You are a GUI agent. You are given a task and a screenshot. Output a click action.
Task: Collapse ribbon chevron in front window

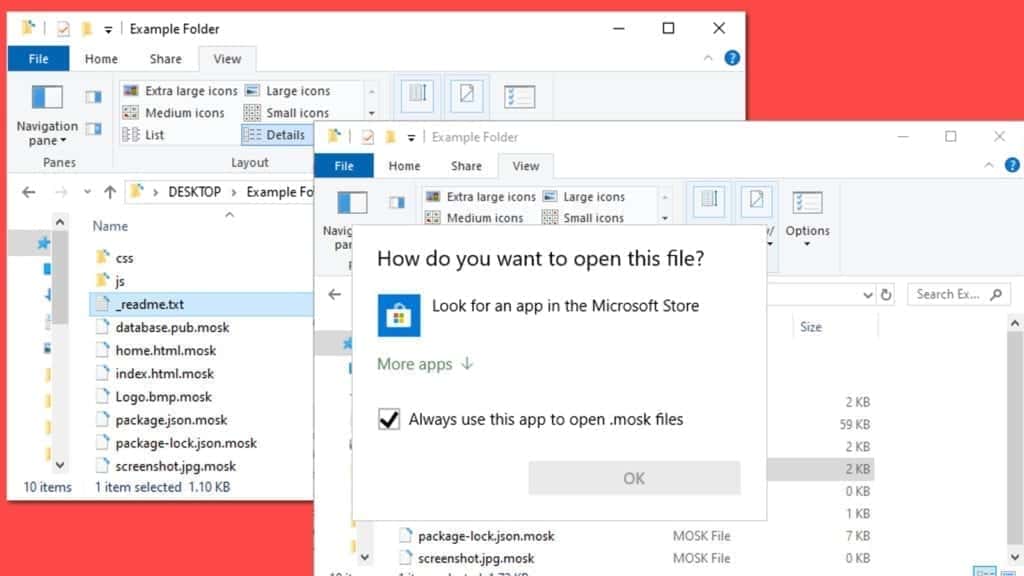pyautogui.click(x=989, y=165)
